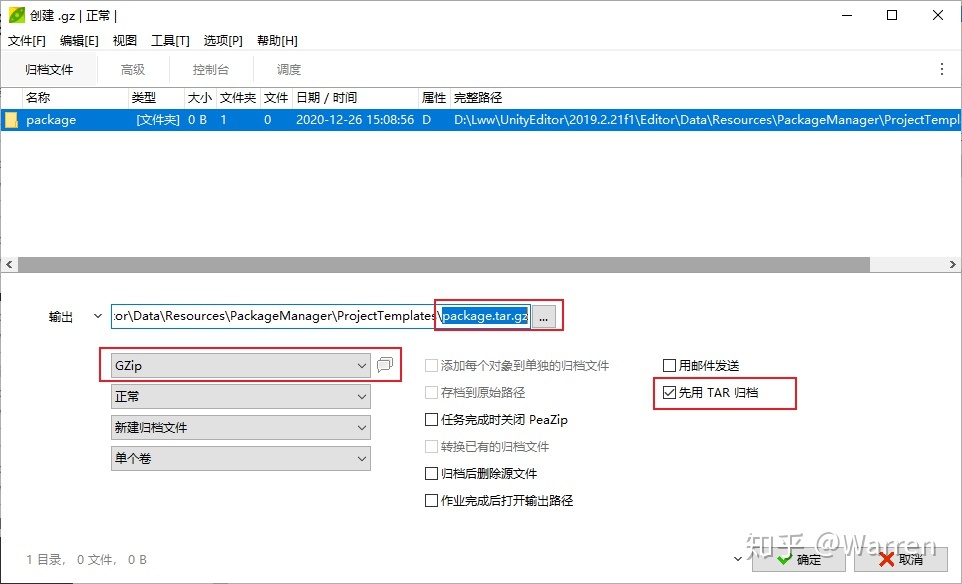The width and height of the screenshot is (962, 584).
Task: Open the 文件[F] menu
Action: (x=27, y=40)
